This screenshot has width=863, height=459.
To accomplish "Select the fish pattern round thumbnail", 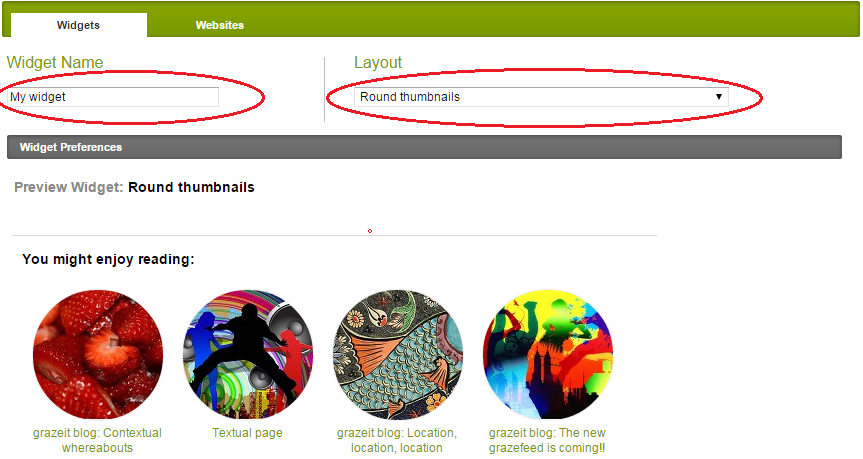I will (398, 354).
